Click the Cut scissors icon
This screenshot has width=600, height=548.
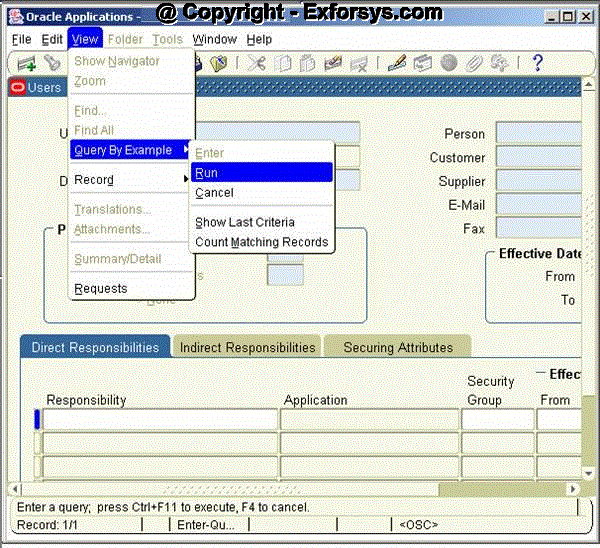[x=257, y=63]
